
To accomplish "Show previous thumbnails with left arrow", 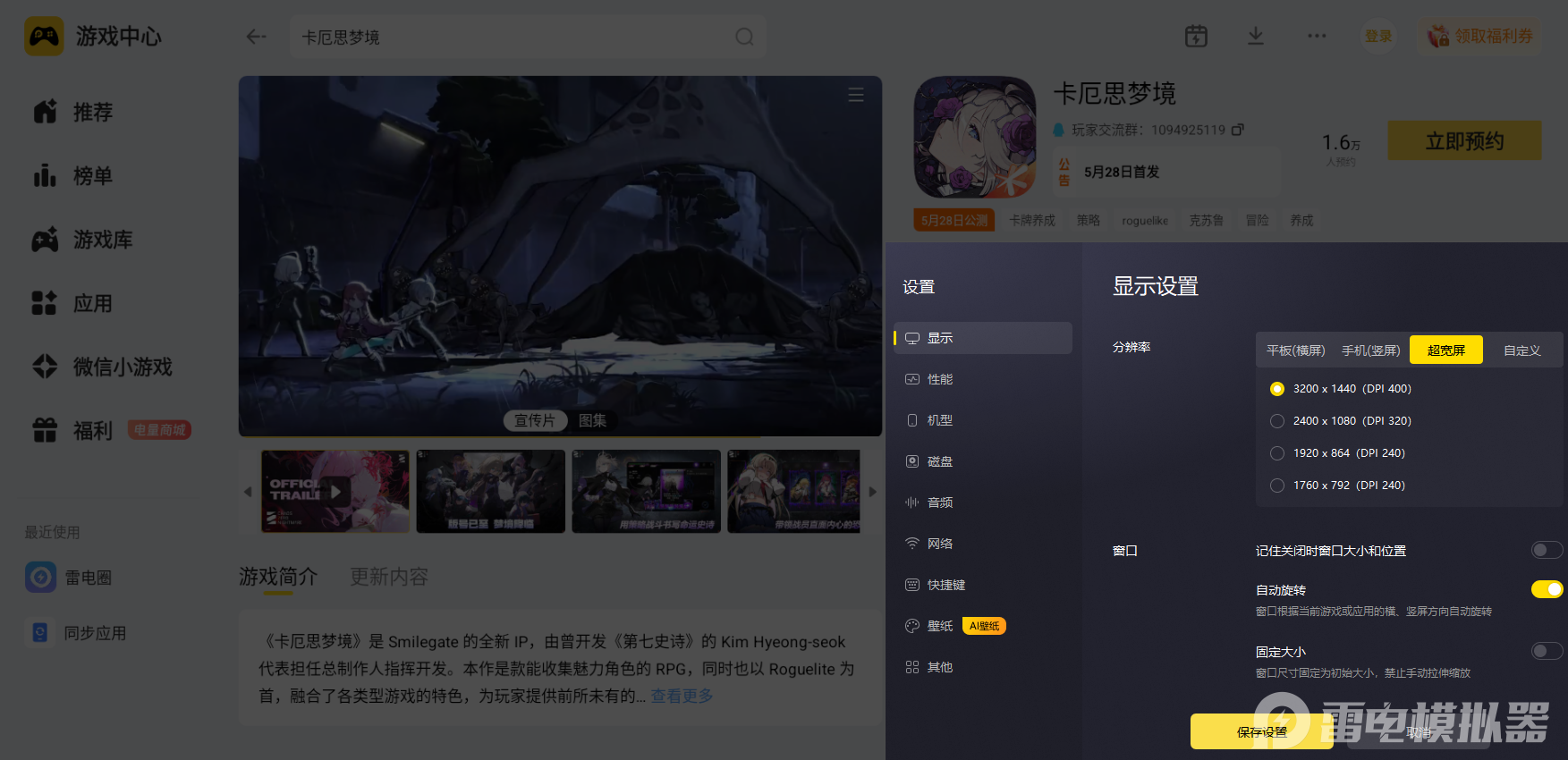I will pyautogui.click(x=248, y=492).
